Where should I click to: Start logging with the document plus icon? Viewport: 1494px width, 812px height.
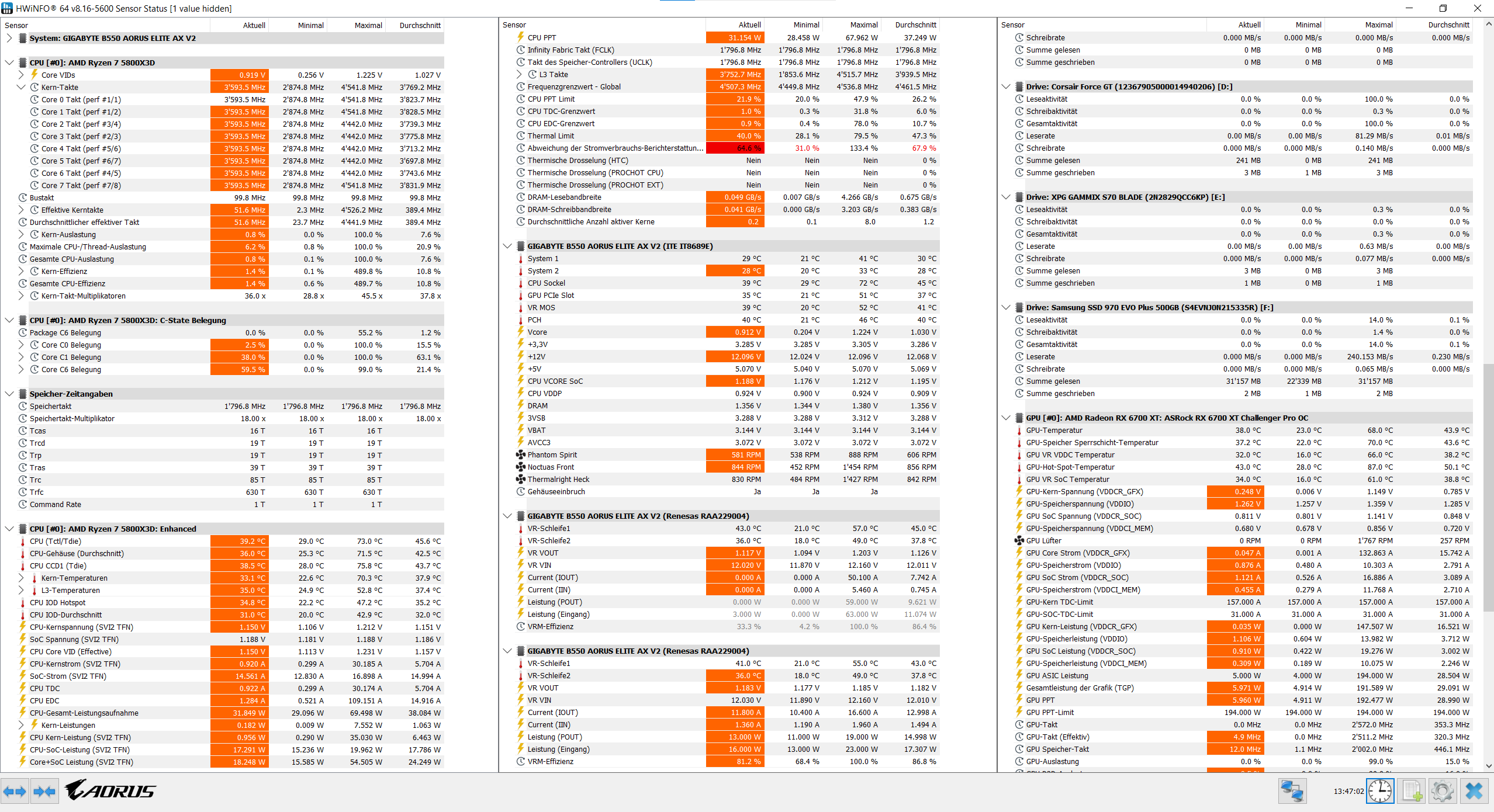[x=1412, y=792]
